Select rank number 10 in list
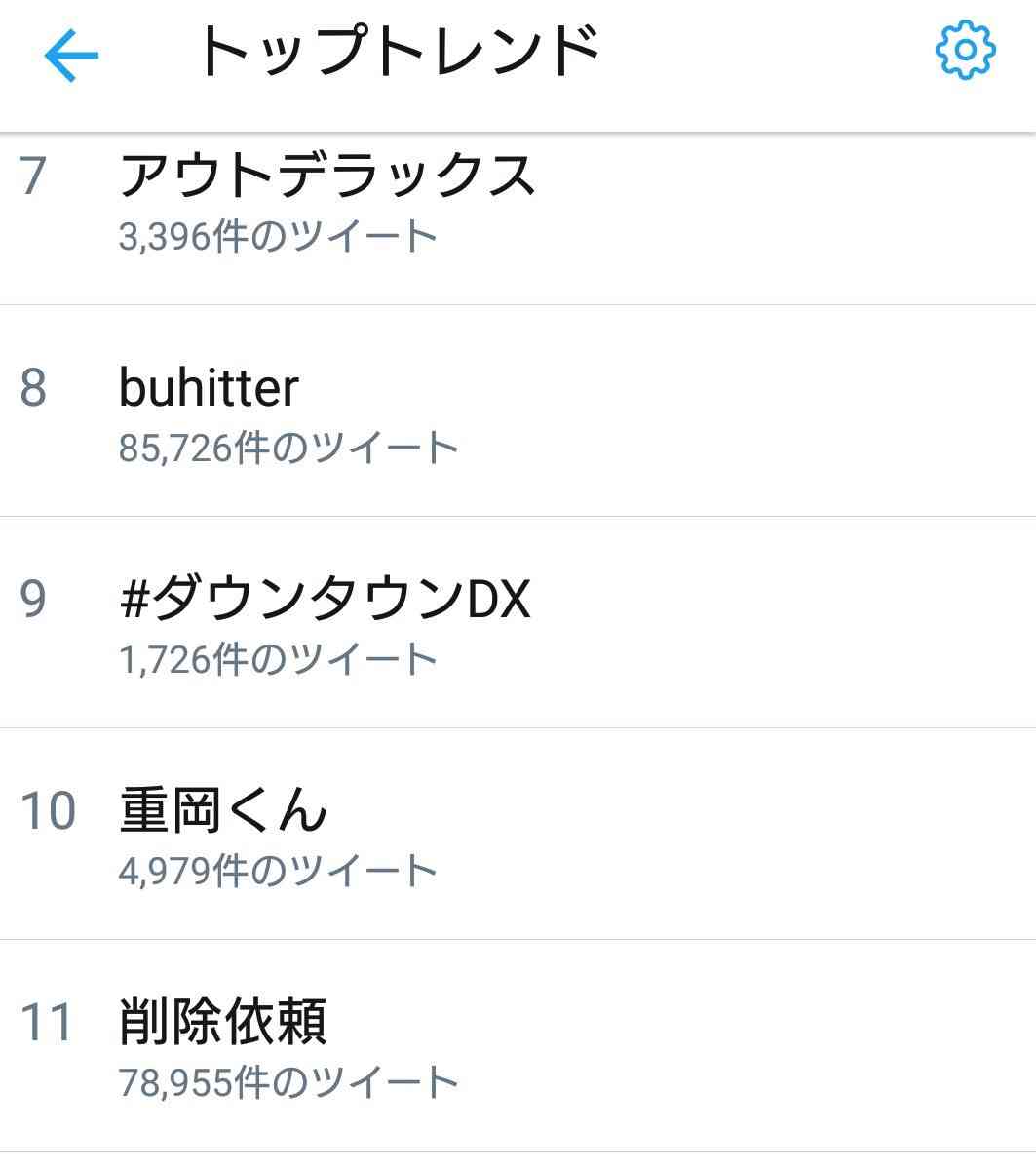 [48, 811]
